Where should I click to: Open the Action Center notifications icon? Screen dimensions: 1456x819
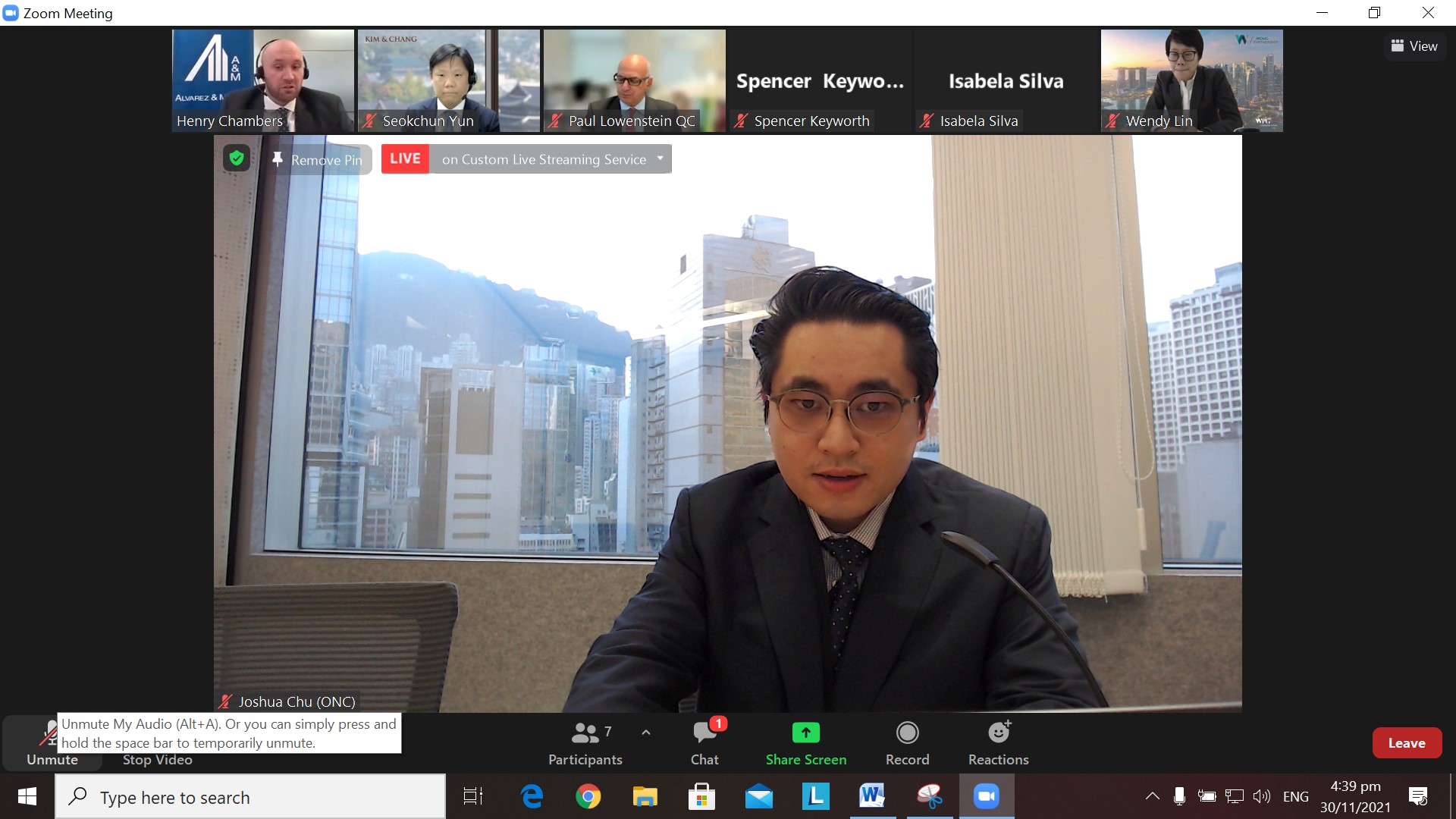click(x=1418, y=796)
